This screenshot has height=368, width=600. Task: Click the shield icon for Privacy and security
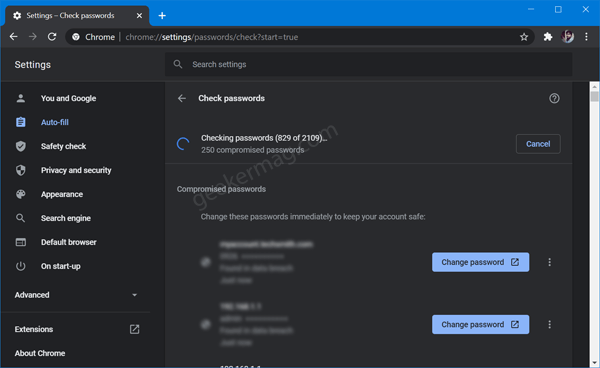tap(21, 170)
